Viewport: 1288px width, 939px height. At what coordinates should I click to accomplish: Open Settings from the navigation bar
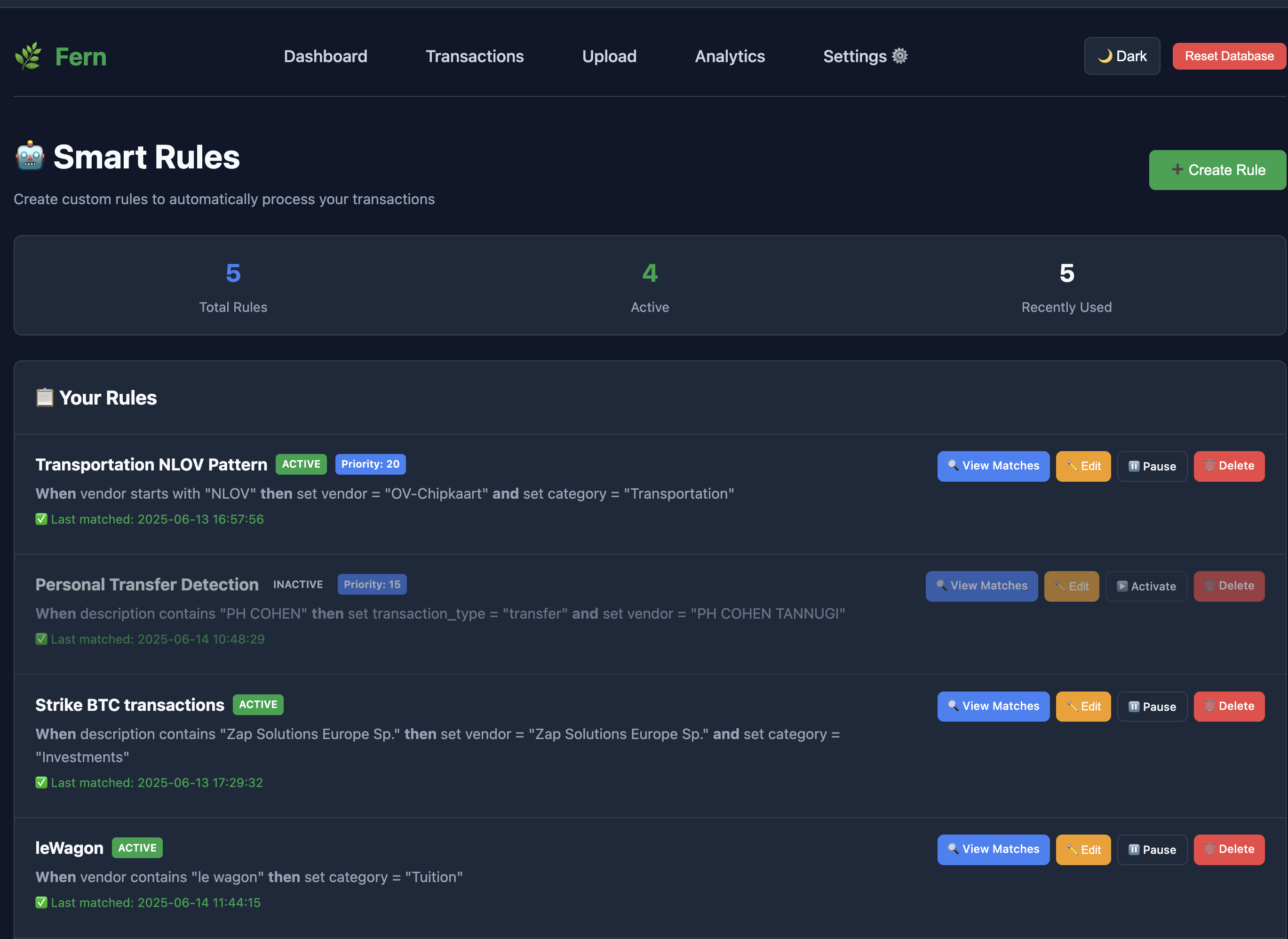[x=865, y=56]
